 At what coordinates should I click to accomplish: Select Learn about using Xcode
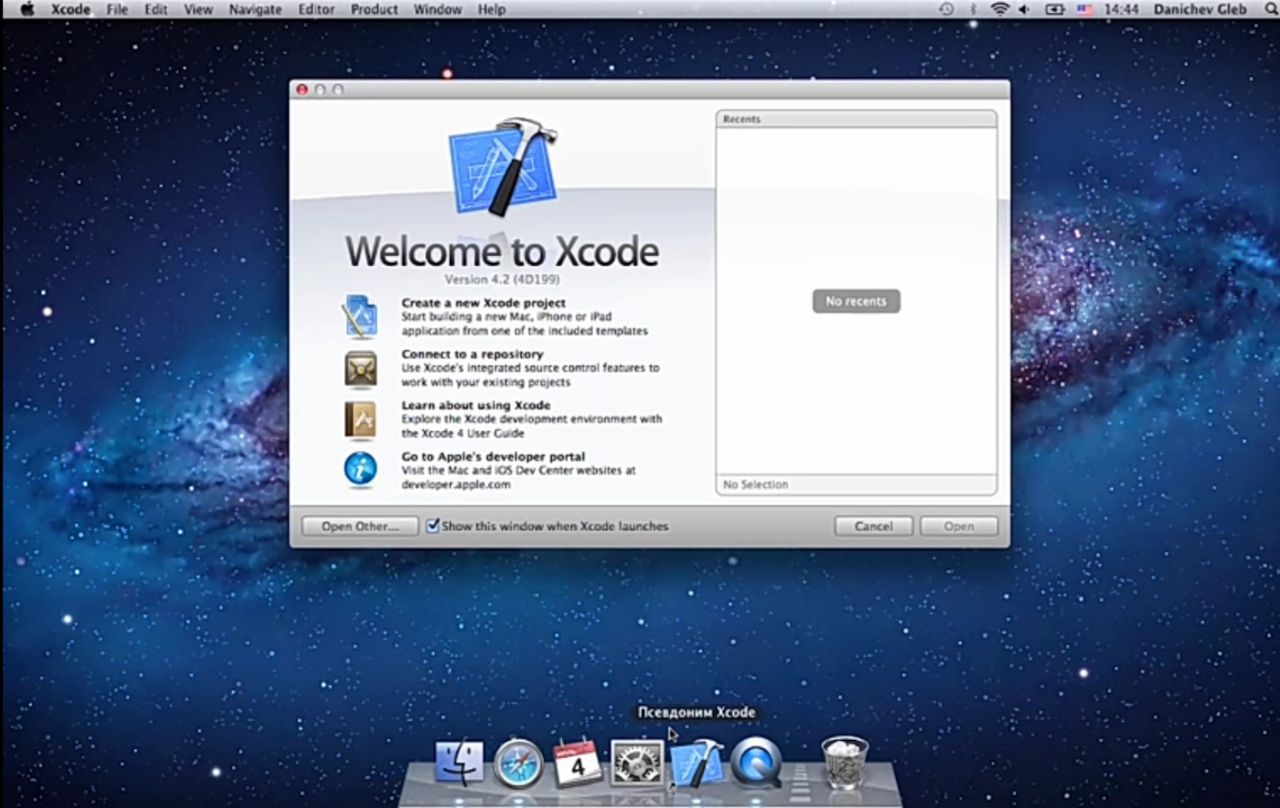(x=476, y=405)
